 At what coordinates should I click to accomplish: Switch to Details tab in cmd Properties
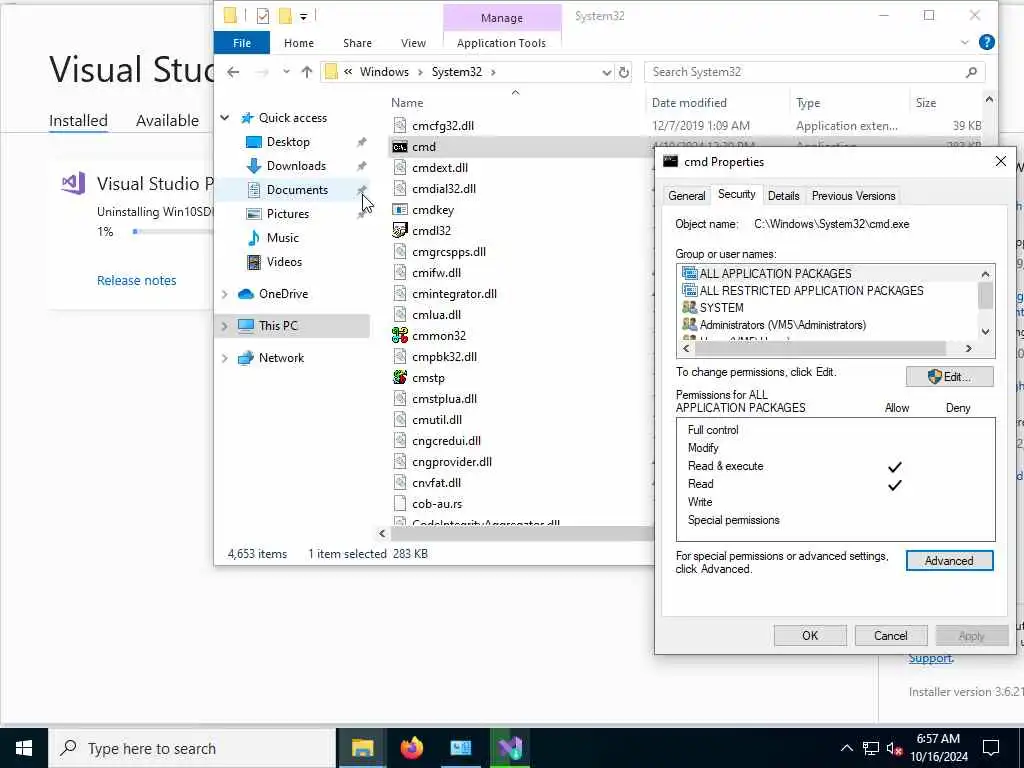[x=783, y=196]
